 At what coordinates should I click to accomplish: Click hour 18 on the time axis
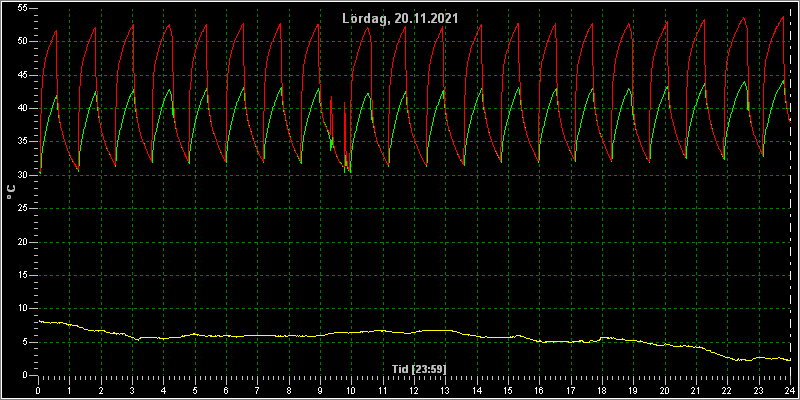coord(602,391)
